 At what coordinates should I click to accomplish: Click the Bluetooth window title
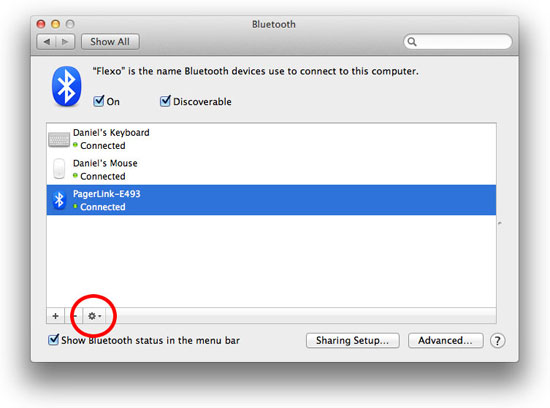pyautogui.click(x=274, y=24)
